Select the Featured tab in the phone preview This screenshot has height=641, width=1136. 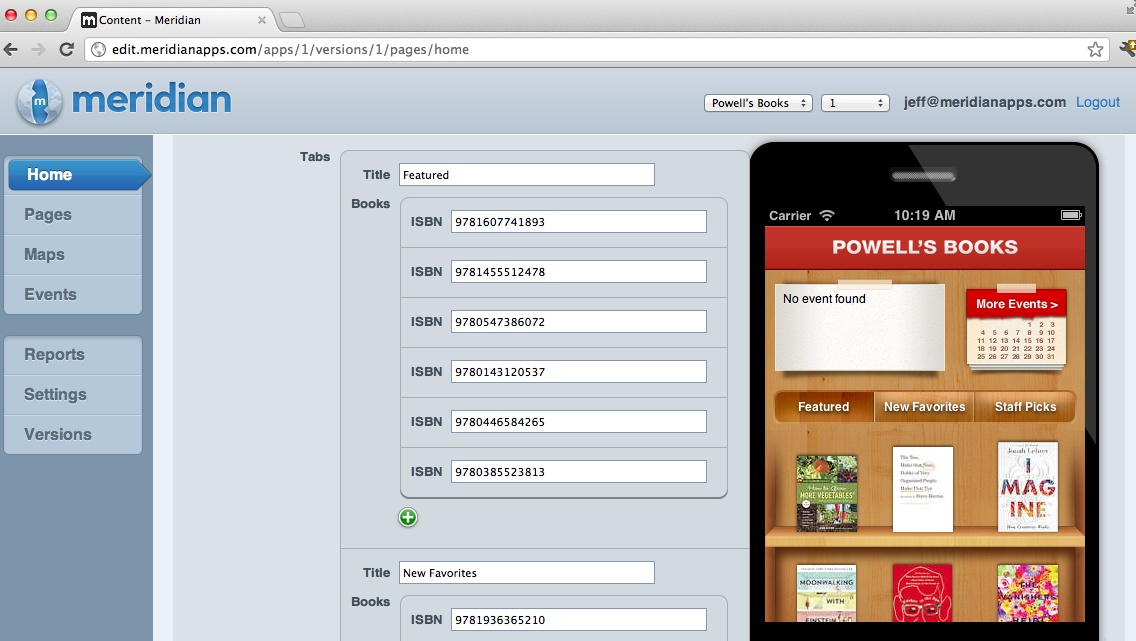(822, 406)
